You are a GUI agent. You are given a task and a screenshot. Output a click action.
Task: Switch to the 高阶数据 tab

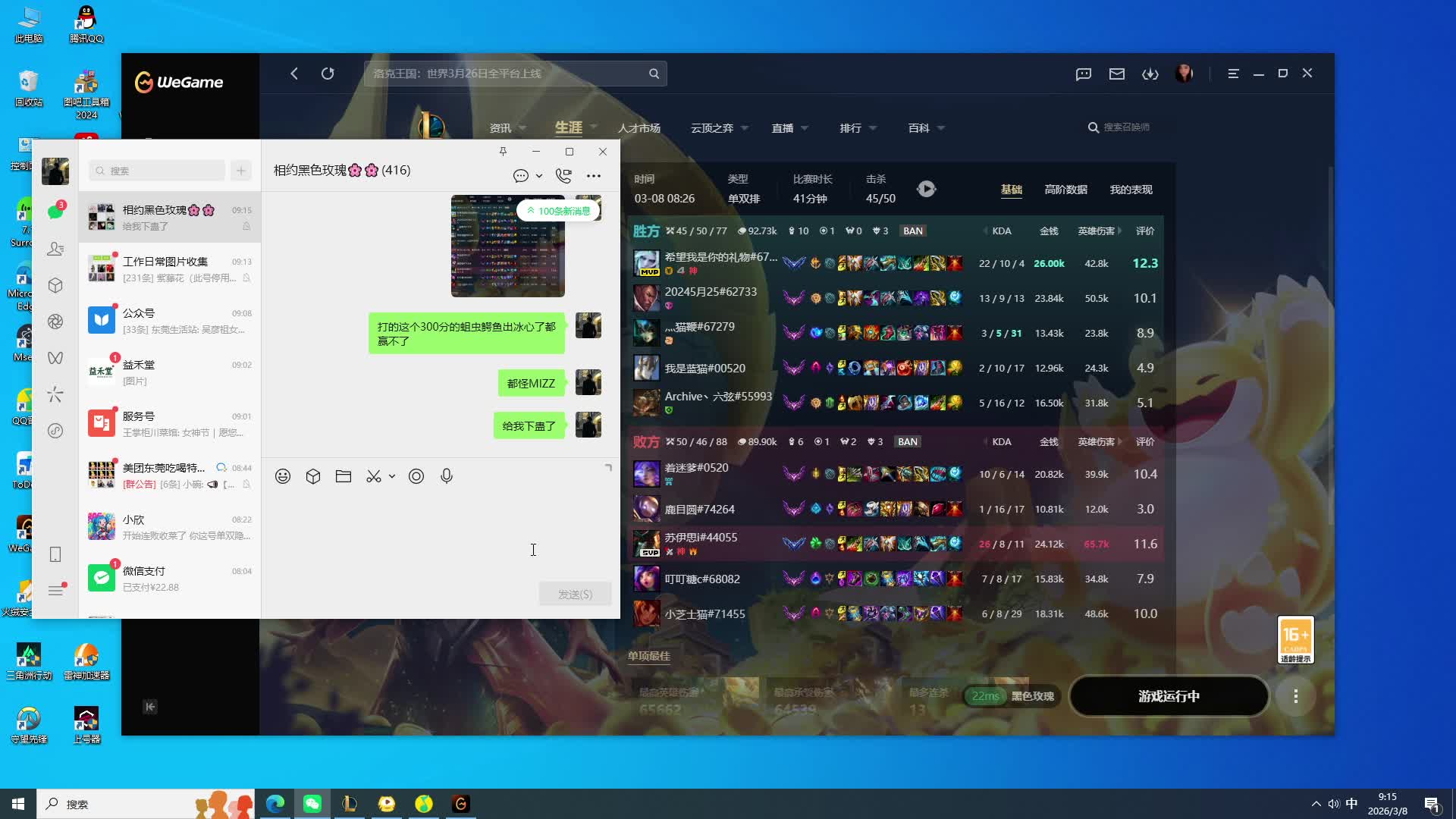coord(1065,190)
